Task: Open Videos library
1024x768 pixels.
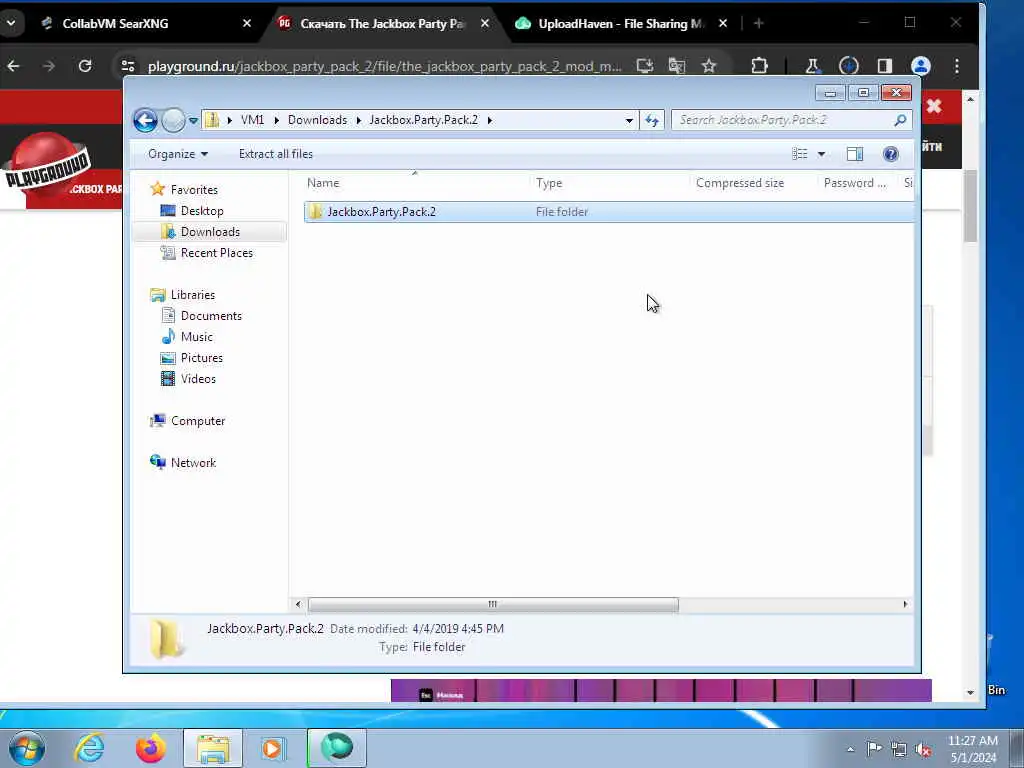Action: tap(198, 379)
